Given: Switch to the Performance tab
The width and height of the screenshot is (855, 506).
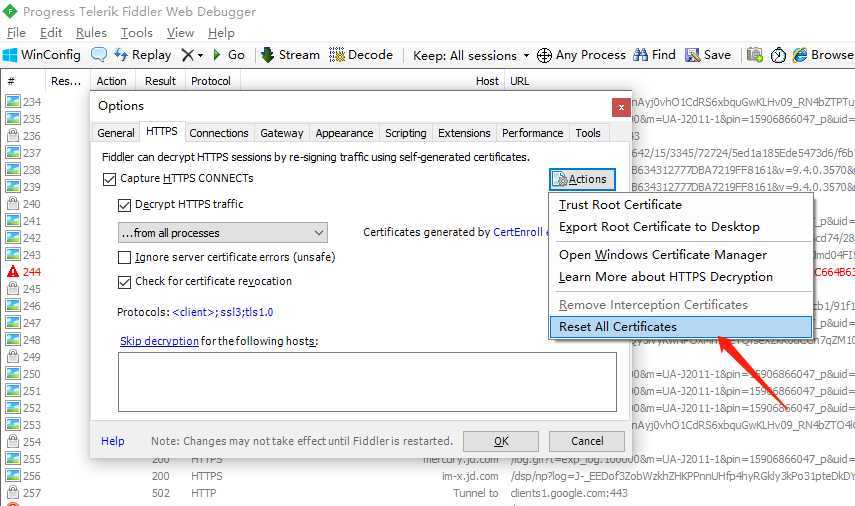Looking at the screenshot, I should pos(532,133).
